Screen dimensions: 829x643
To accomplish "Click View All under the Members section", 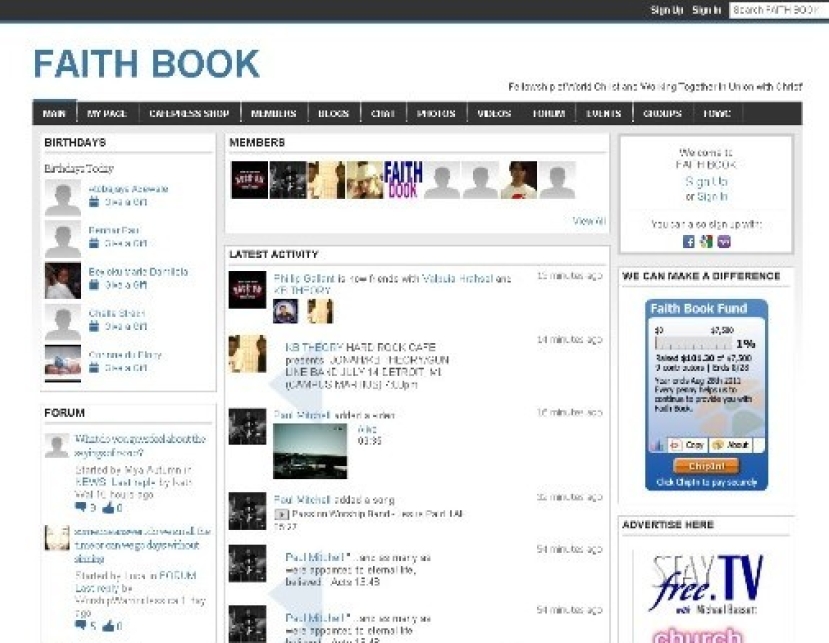I will click(587, 220).
